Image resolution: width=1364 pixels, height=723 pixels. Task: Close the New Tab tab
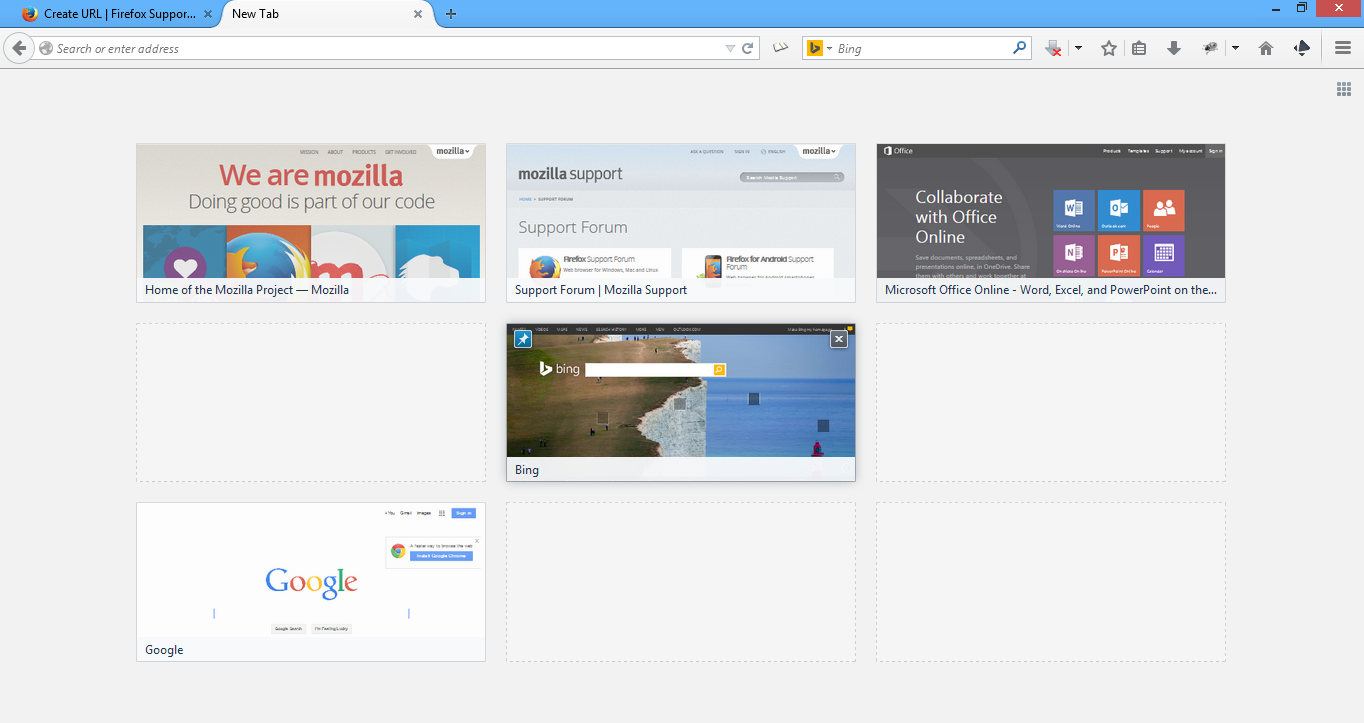[x=418, y=14]
